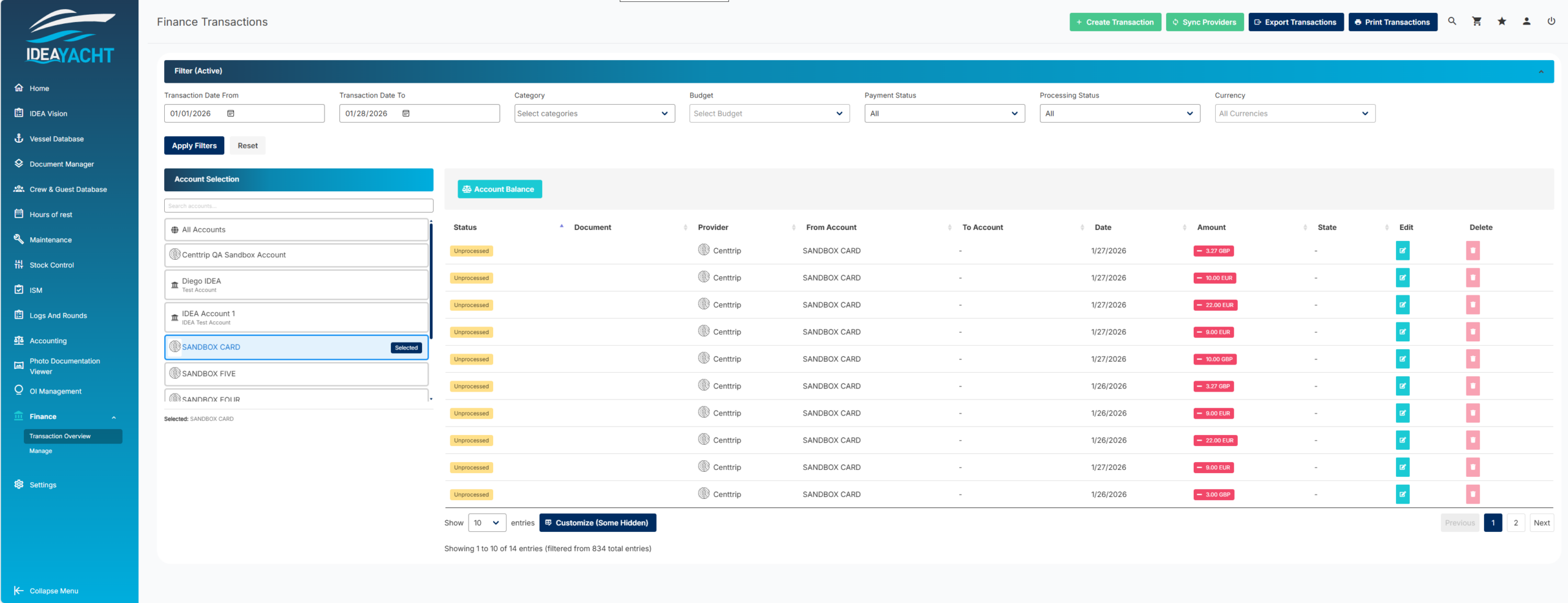Open the Category dropdown
Screen dimensions: 1568x603
click(594, 113)
